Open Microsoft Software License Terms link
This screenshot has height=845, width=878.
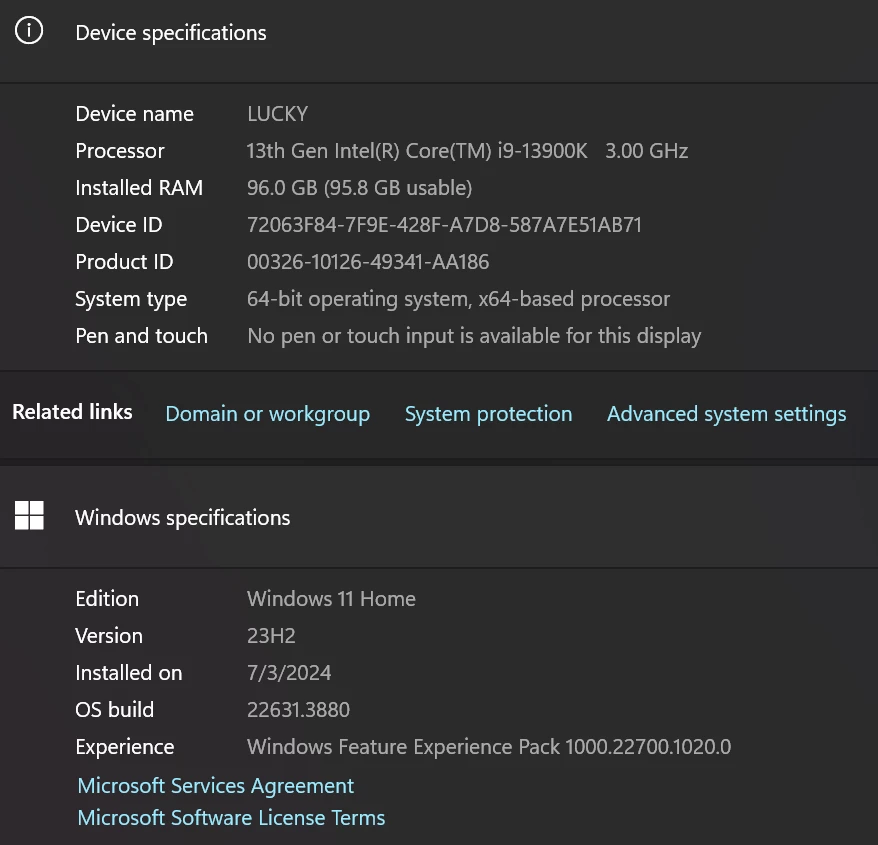click(231, 818)
